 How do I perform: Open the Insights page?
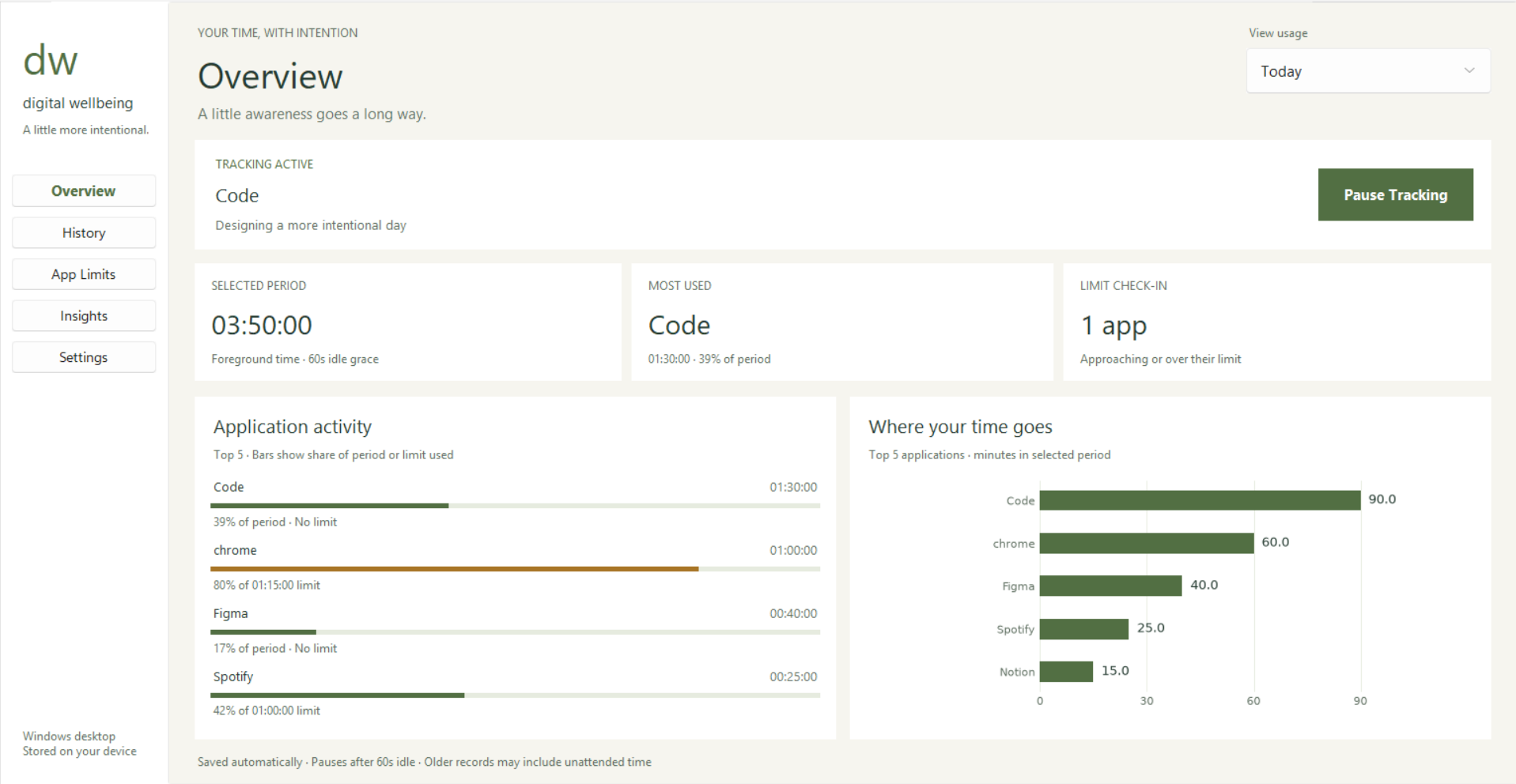click(84, 316)
